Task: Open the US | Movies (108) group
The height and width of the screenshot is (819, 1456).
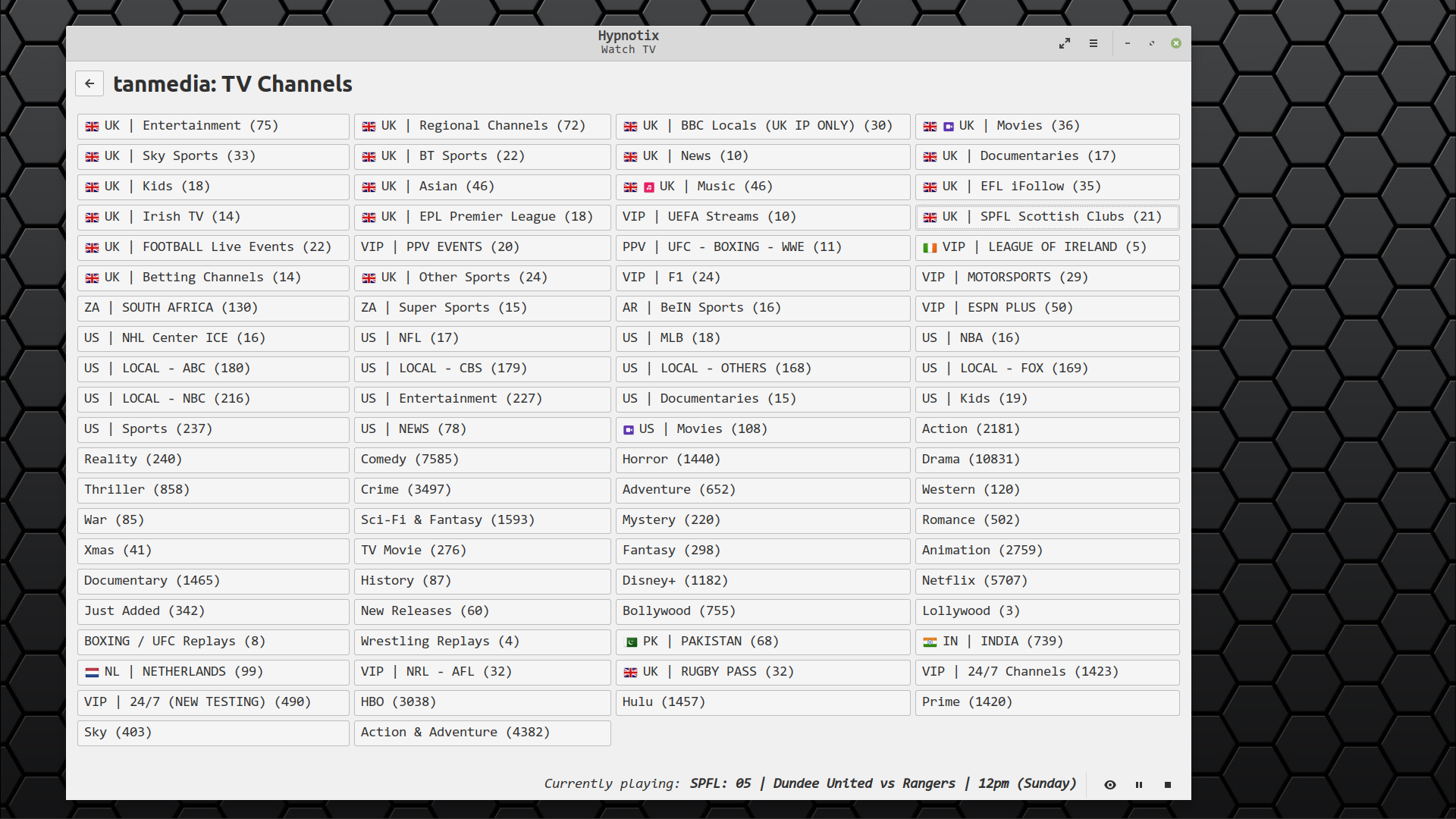Action: (x=762, y=429)
